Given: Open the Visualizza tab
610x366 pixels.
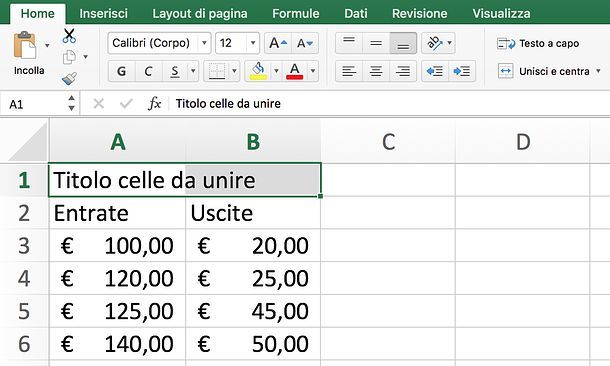Looking at the screenshot, I should [x=501, y=14].
